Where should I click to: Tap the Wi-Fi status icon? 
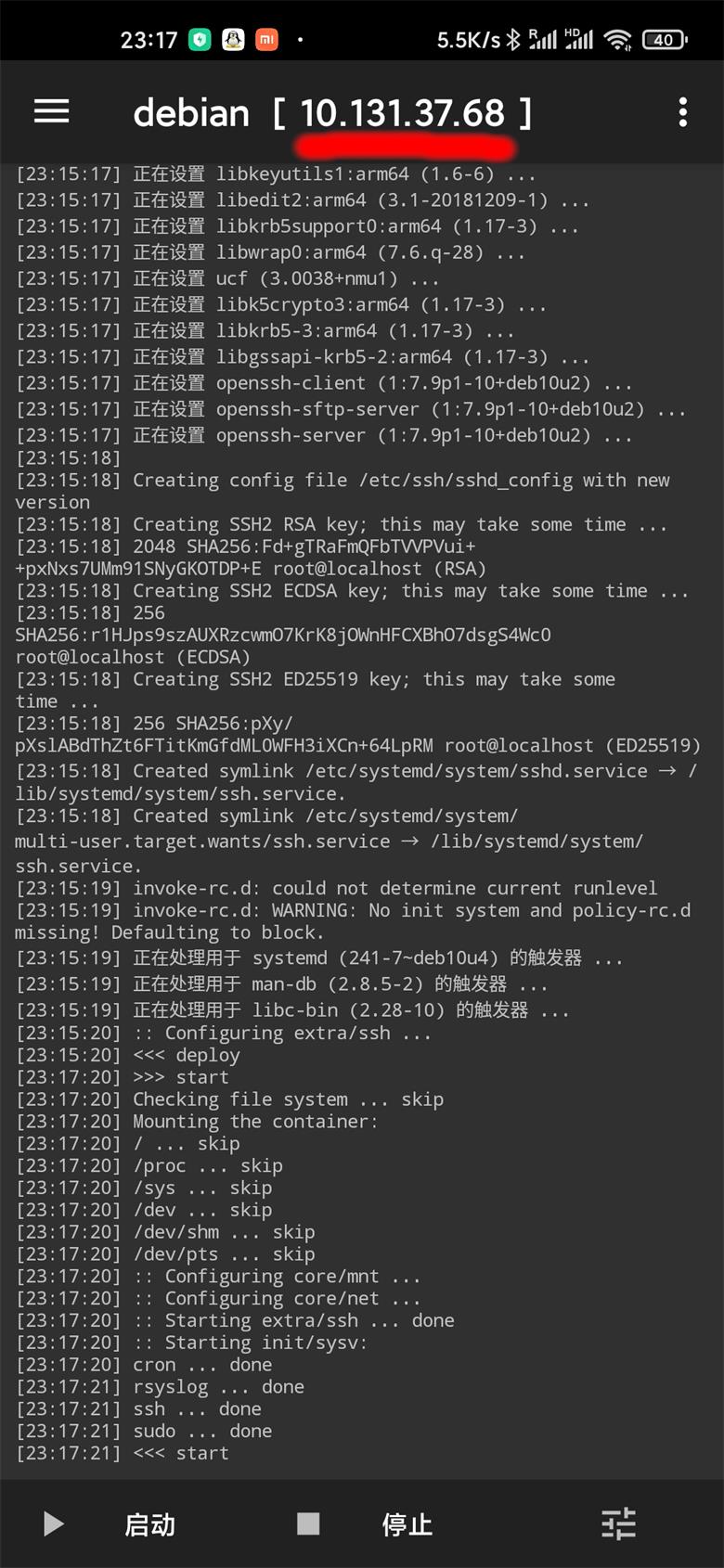(x=617, y=40)
